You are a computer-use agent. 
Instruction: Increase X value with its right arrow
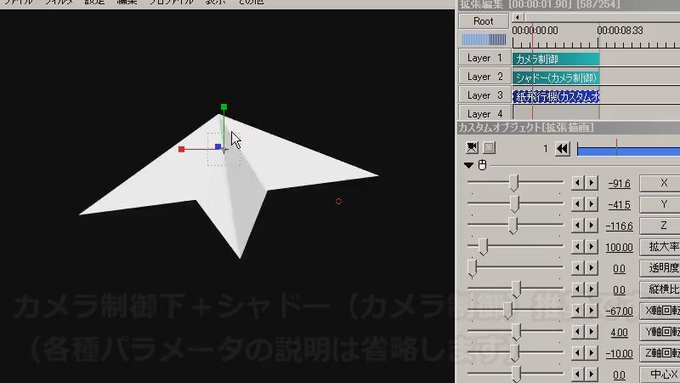[x=592, y=183]
